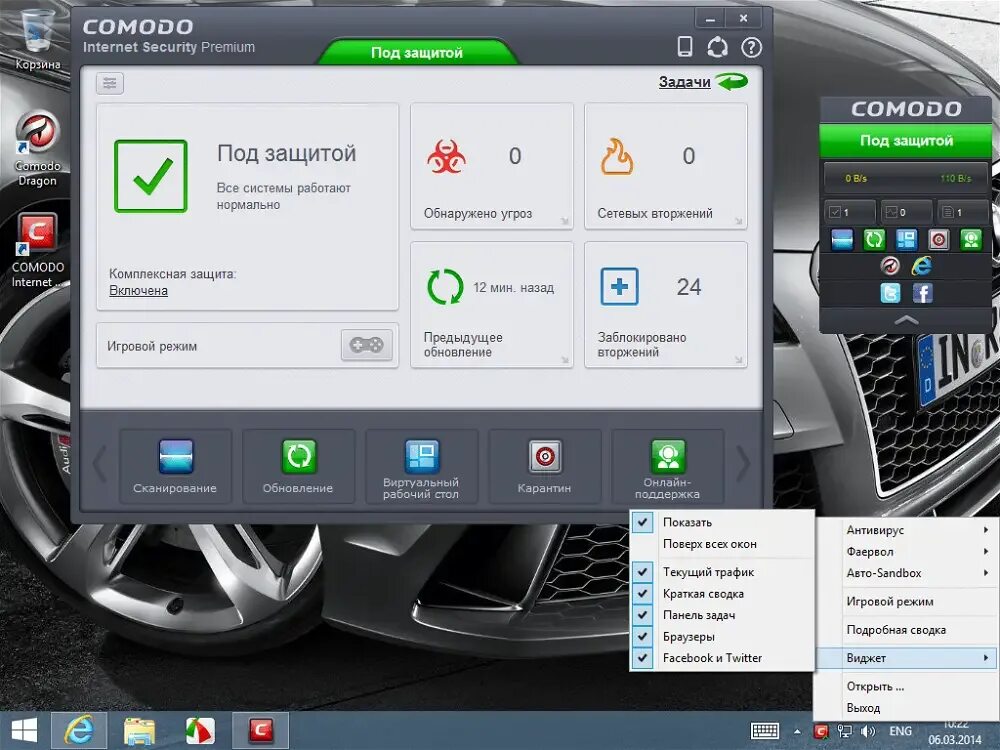Launch Виртуальный рабочий стол
The width and height of the screenshot is (1000, 750).
(x=421, y=466)
